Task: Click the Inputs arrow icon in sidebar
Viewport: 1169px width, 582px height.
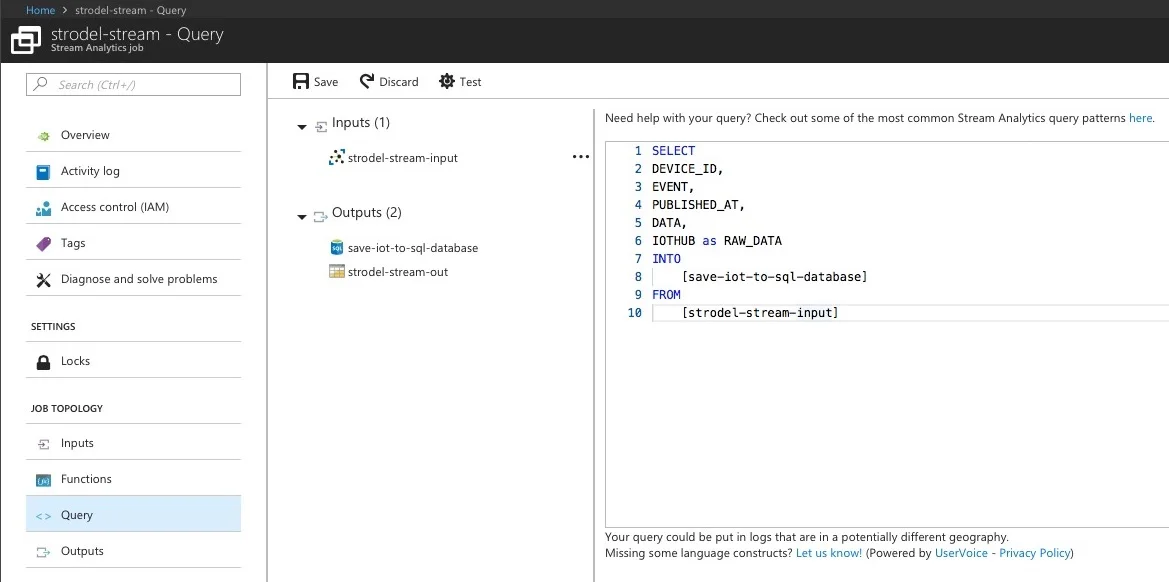Action: (43, 443)
